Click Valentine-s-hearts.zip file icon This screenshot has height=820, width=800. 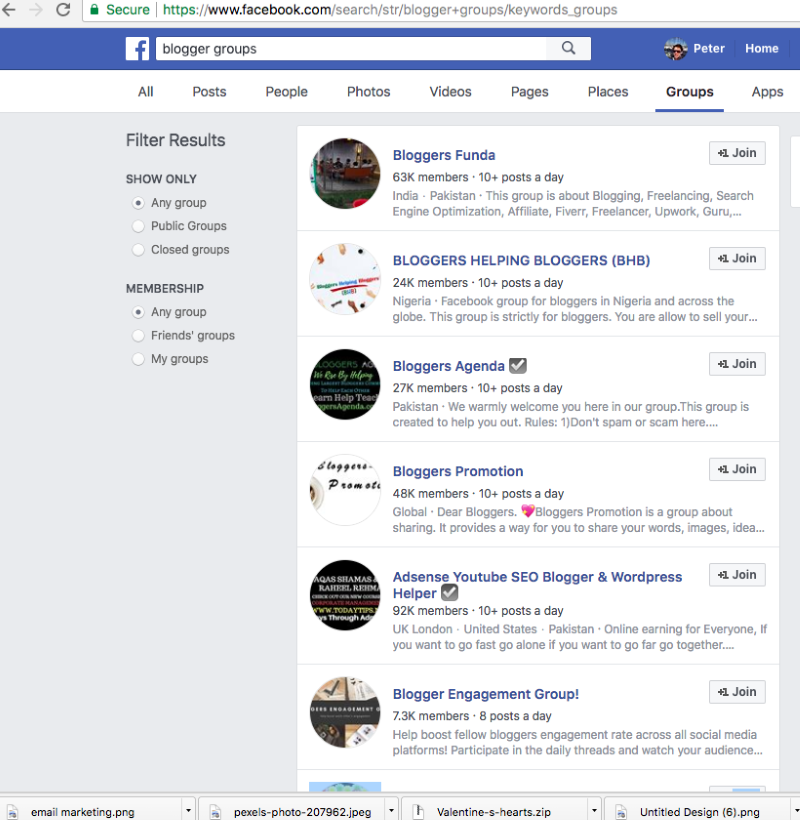[x=418, y=812]
